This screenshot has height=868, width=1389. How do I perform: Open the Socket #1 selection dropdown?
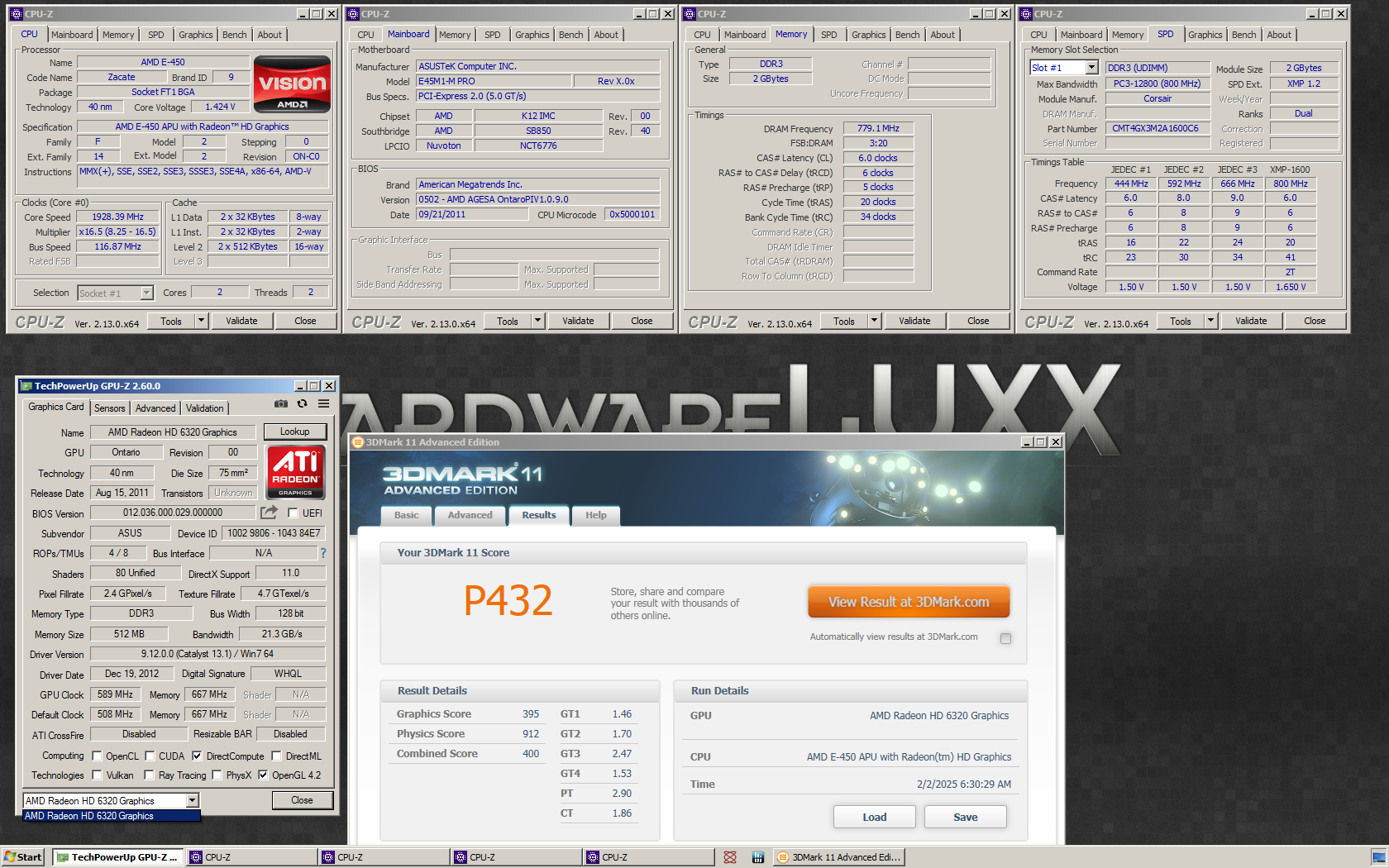[146, 293]
